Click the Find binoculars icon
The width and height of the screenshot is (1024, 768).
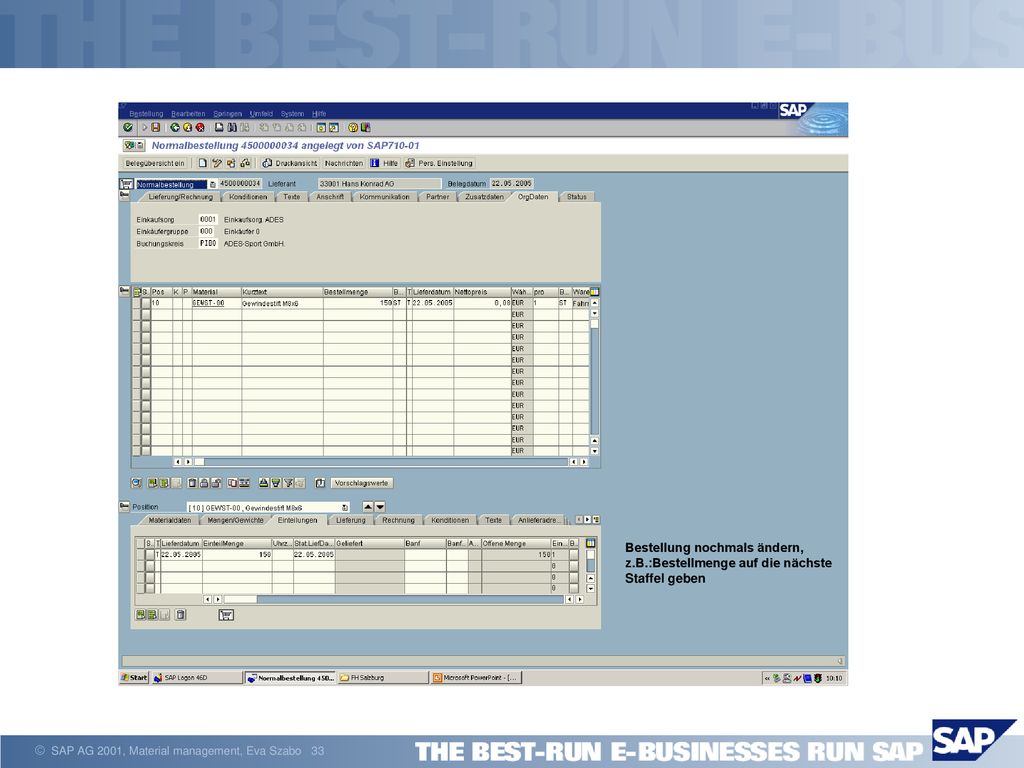[x=232, y=127]
